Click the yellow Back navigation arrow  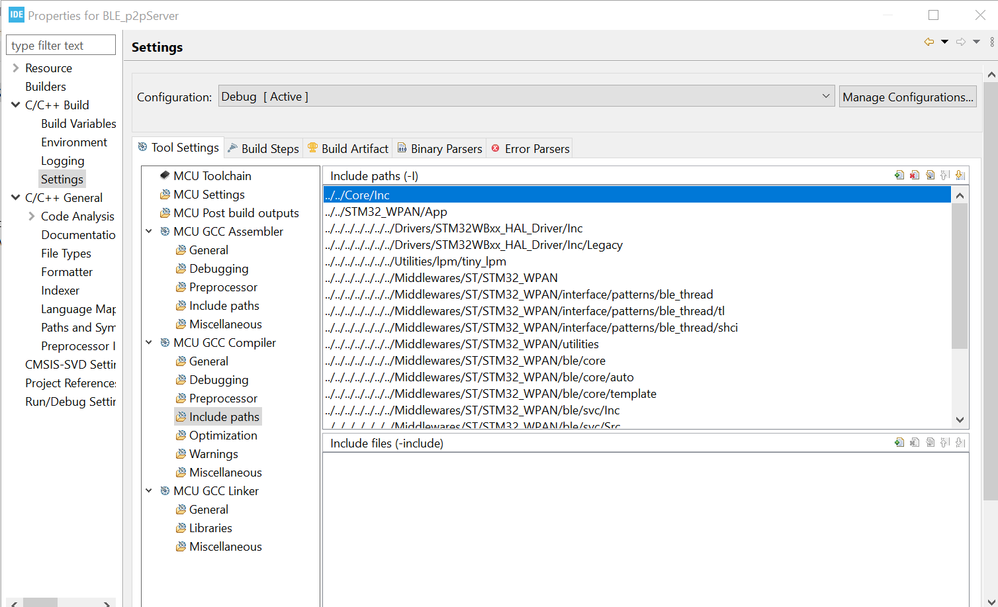(x=929, y=42)
